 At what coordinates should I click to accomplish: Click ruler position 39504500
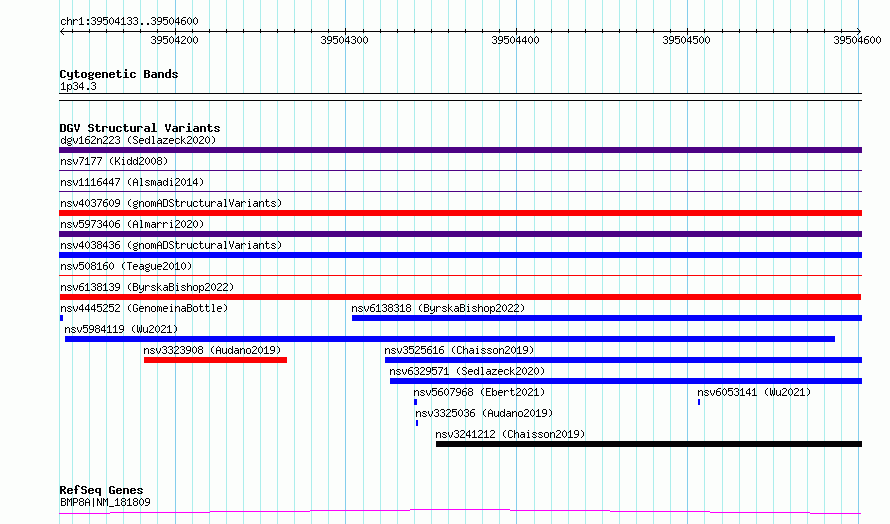click(x=686, y=40)
